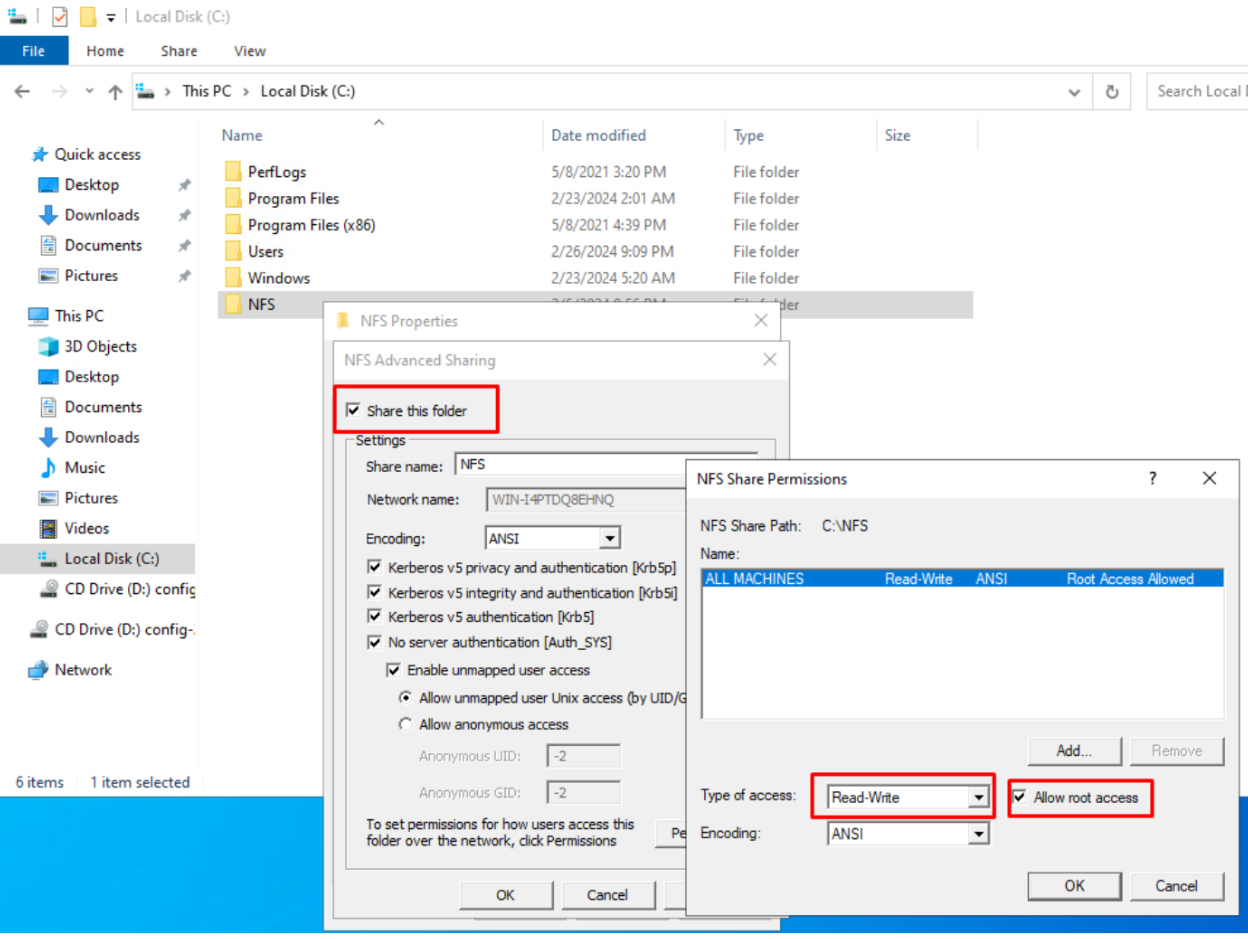Viewport: 1248px width, 939px height.
Task: Open the Share ribbon tab
Action: tap(178, 51)
